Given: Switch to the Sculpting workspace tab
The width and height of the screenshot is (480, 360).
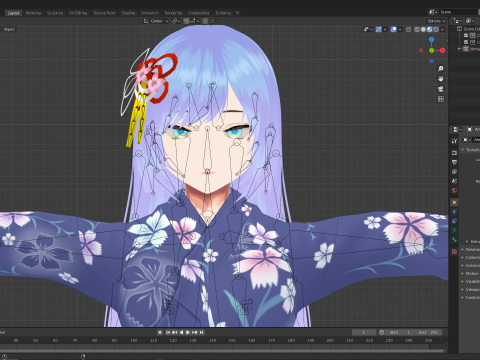Looking at the screenshot, I should (55, 13).
